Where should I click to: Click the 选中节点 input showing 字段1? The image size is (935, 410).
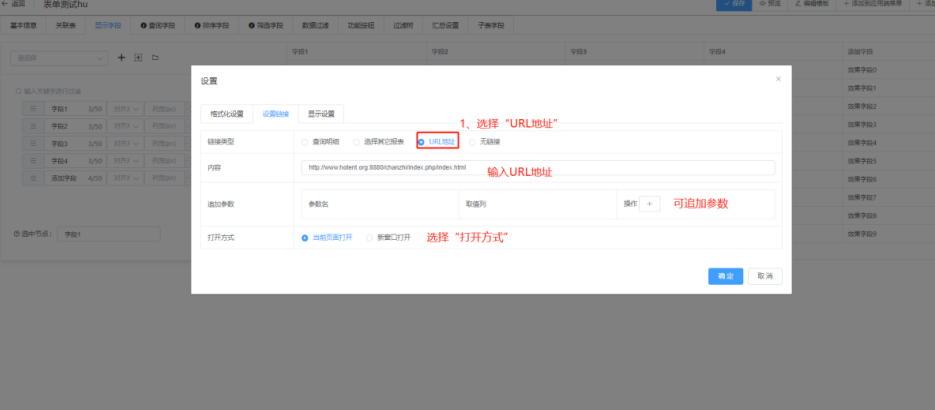coord(109,234)
